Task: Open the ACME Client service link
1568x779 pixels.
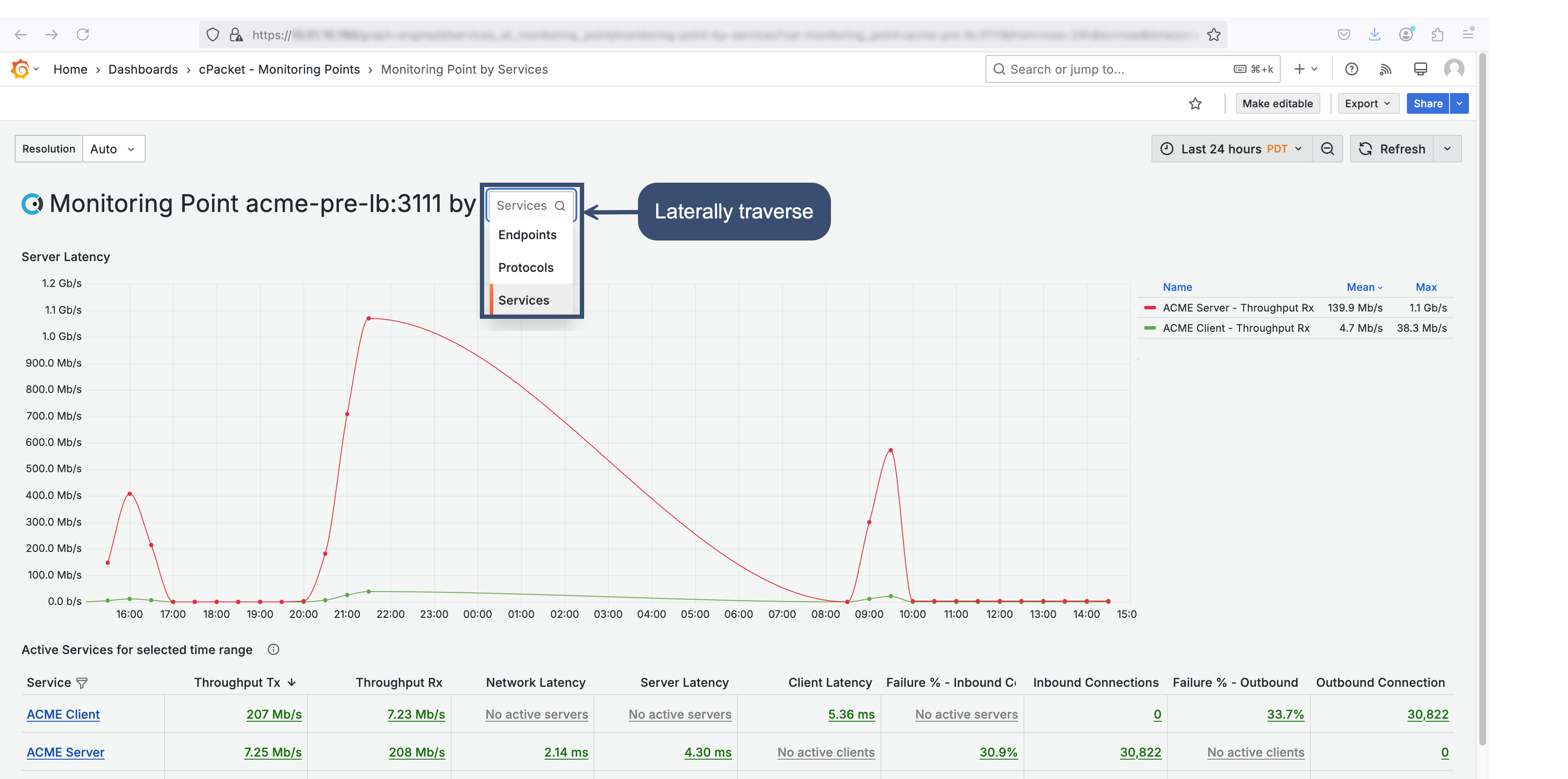Action: [63, 714]
